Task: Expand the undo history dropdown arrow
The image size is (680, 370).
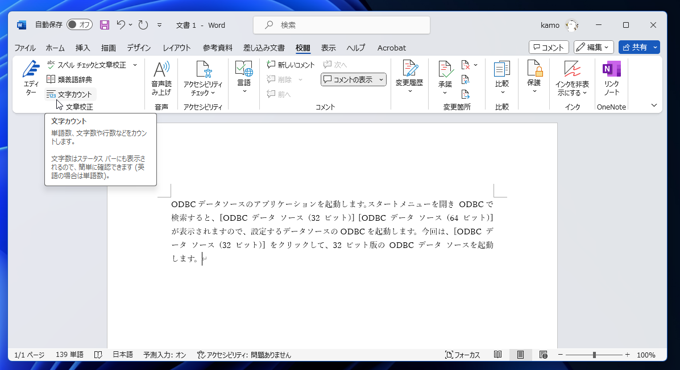Action: [131, 25]
